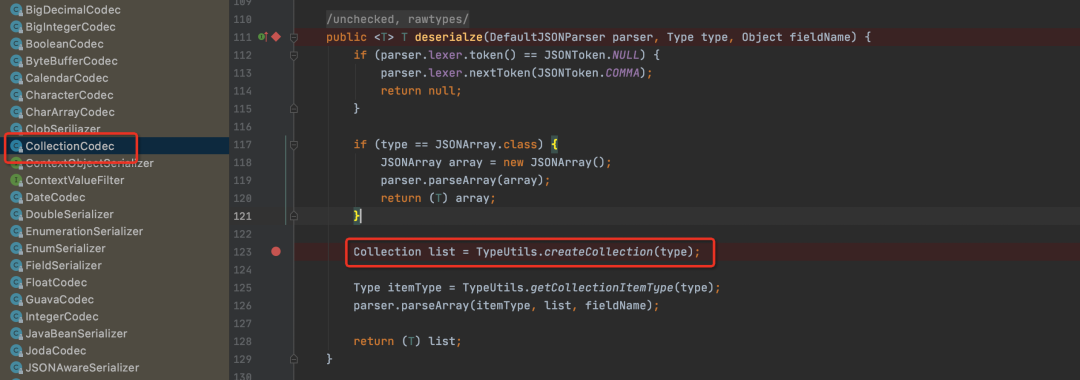Screen dimensions: 1080x380
Task: Open DateCodec in the file list
Action: [x=55, y=198]
